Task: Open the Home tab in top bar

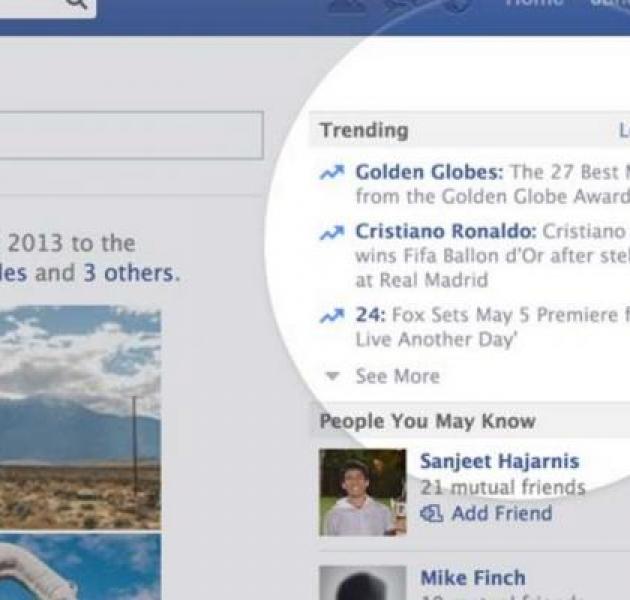Action: (534, 3)
